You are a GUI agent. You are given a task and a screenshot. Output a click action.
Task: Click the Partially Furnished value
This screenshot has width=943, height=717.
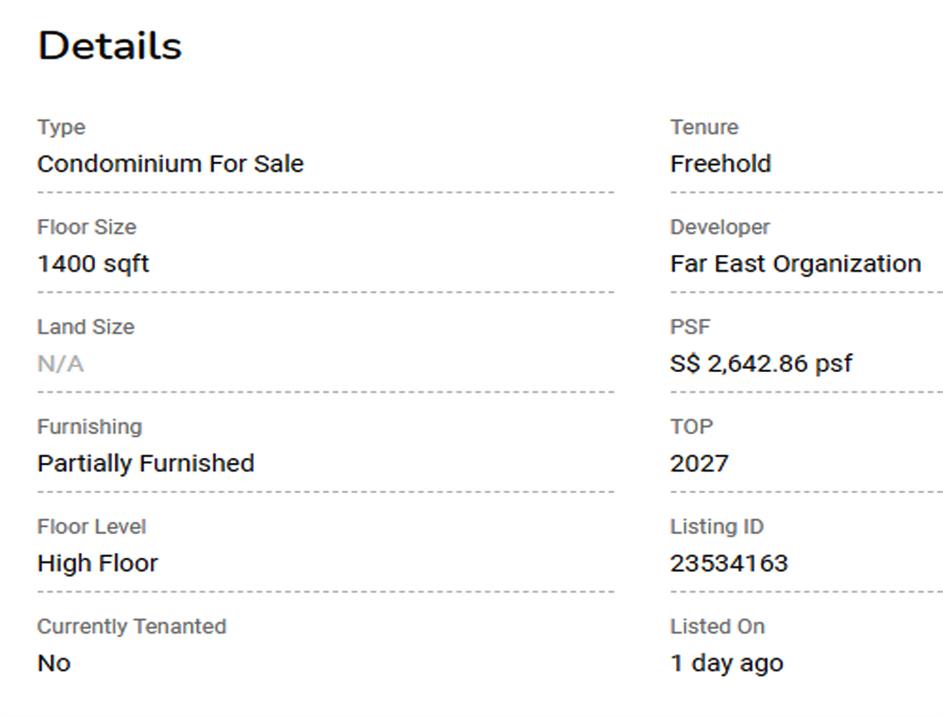(x=145, y=464)
